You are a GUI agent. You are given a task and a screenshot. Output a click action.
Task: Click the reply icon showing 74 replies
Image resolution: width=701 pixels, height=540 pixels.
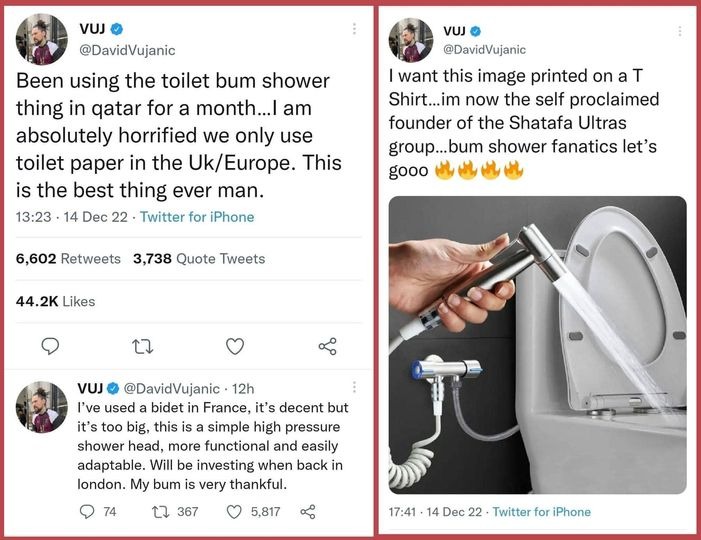[x=87, y=511]
